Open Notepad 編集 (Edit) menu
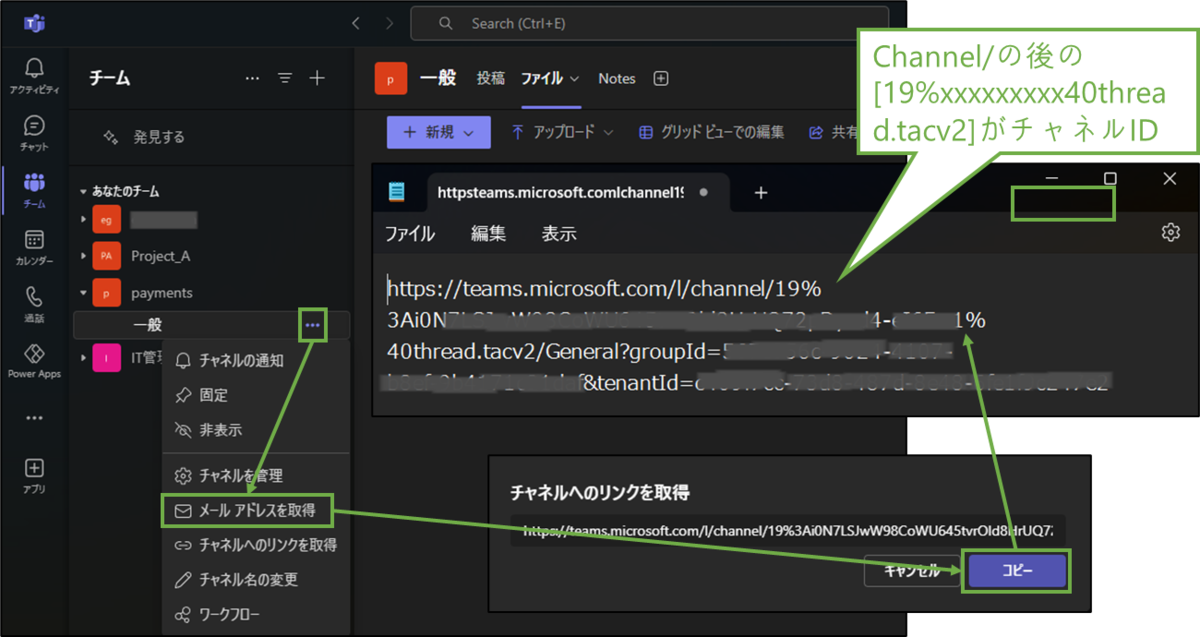Screen dimensions: 1200x637 coord(489,234)
